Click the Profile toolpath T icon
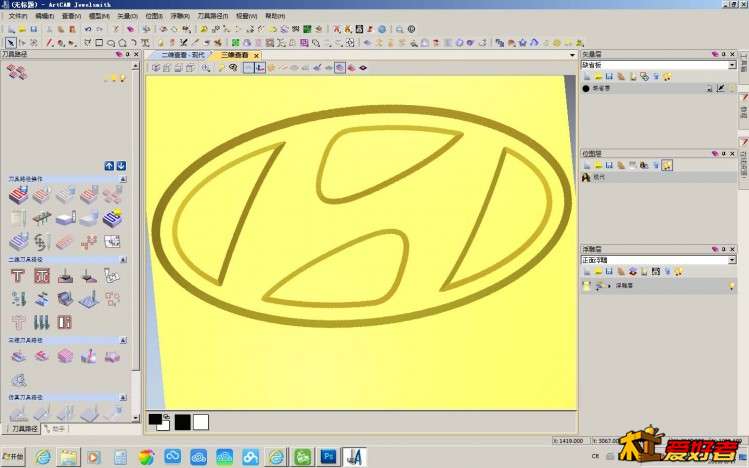 18,276
